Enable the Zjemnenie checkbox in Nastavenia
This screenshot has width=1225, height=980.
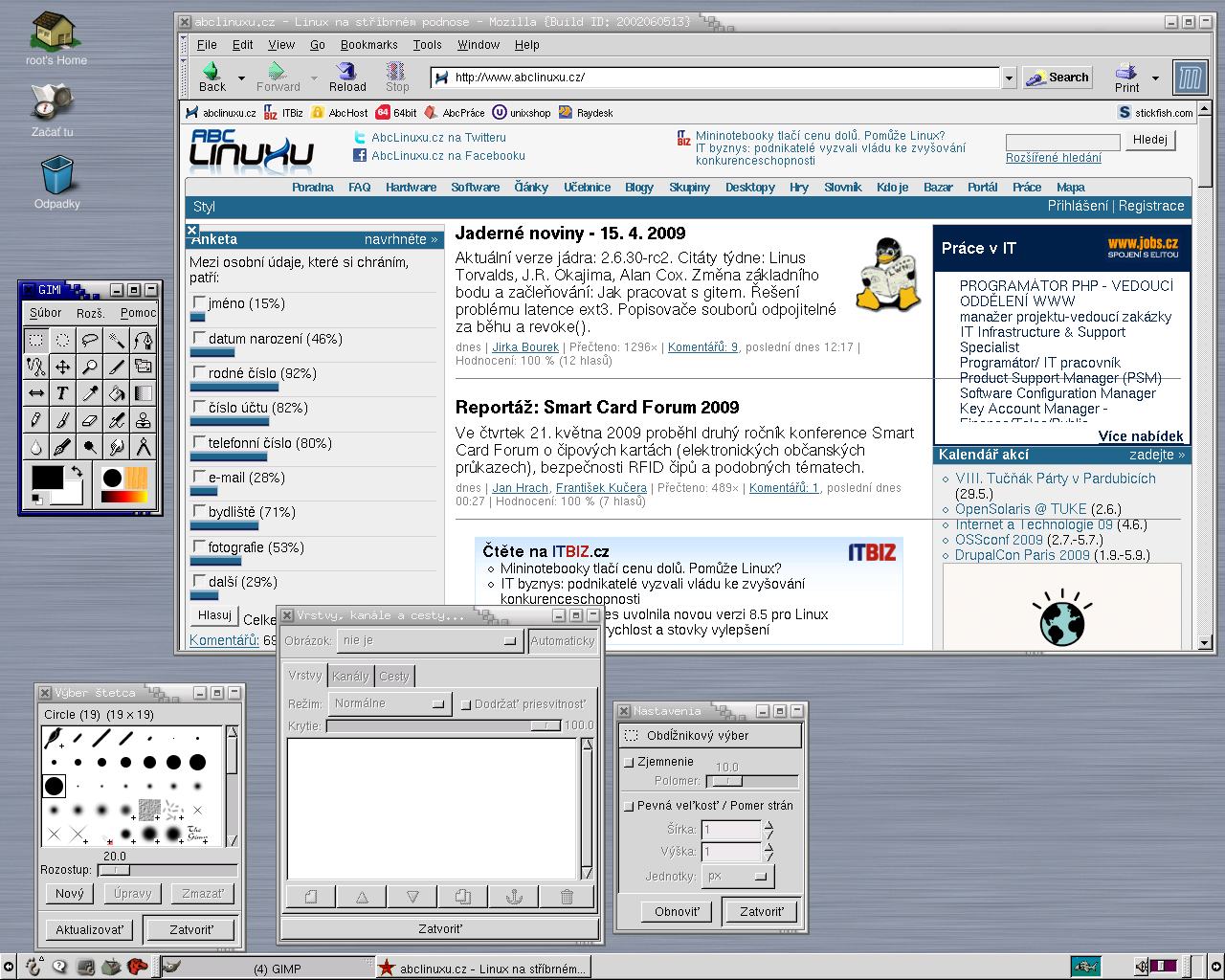tap(629, 762)
